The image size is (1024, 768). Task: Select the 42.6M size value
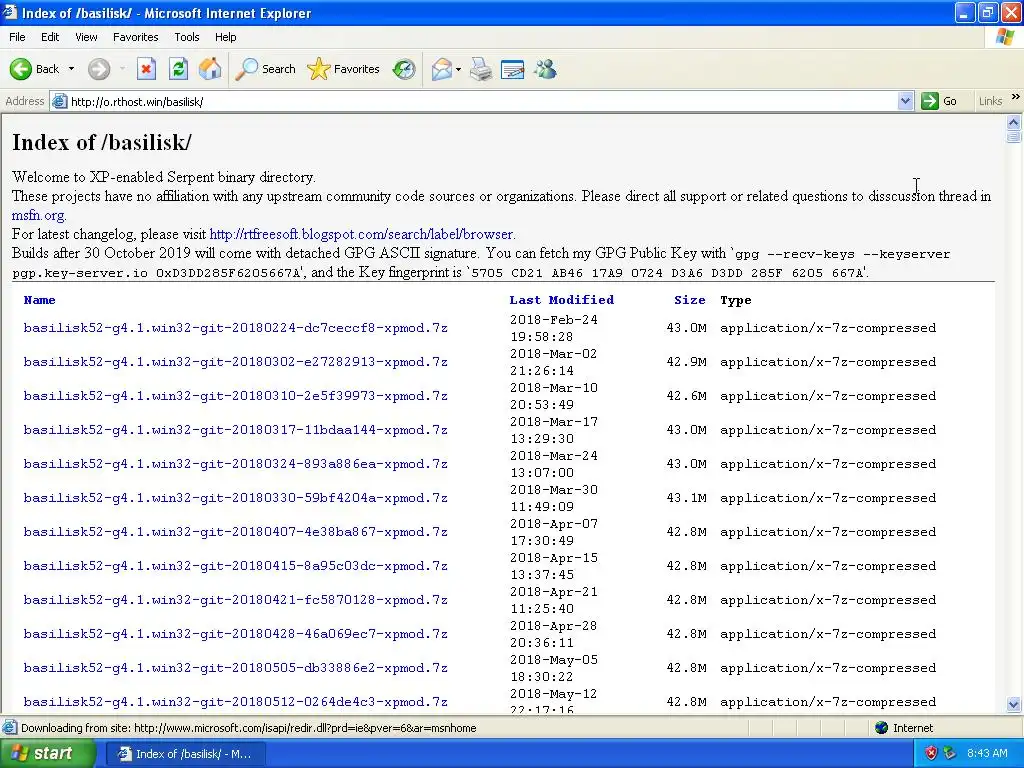pyautogui.click(x=686, y=396)
